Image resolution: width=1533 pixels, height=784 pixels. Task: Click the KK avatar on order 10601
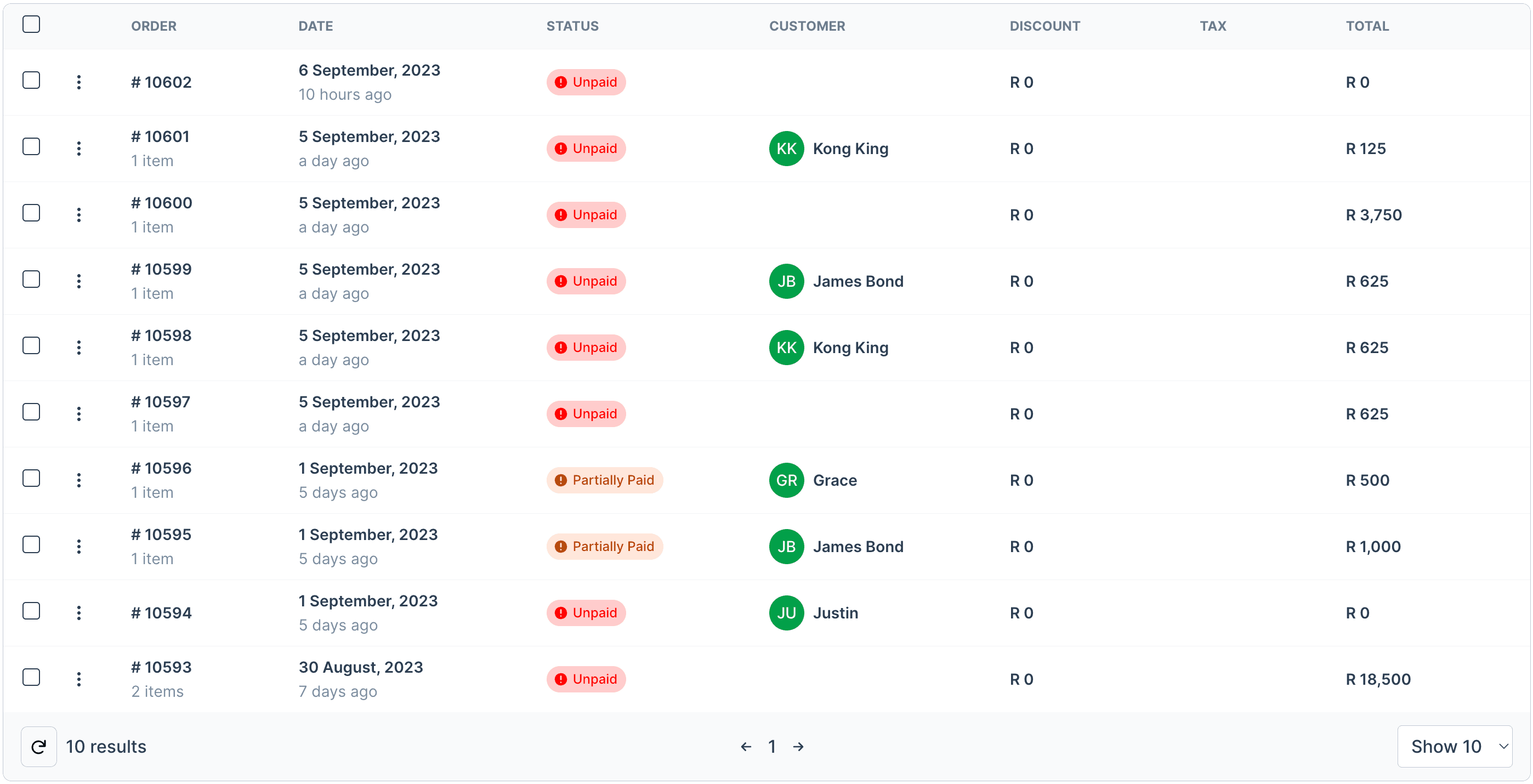click(786, 149)
